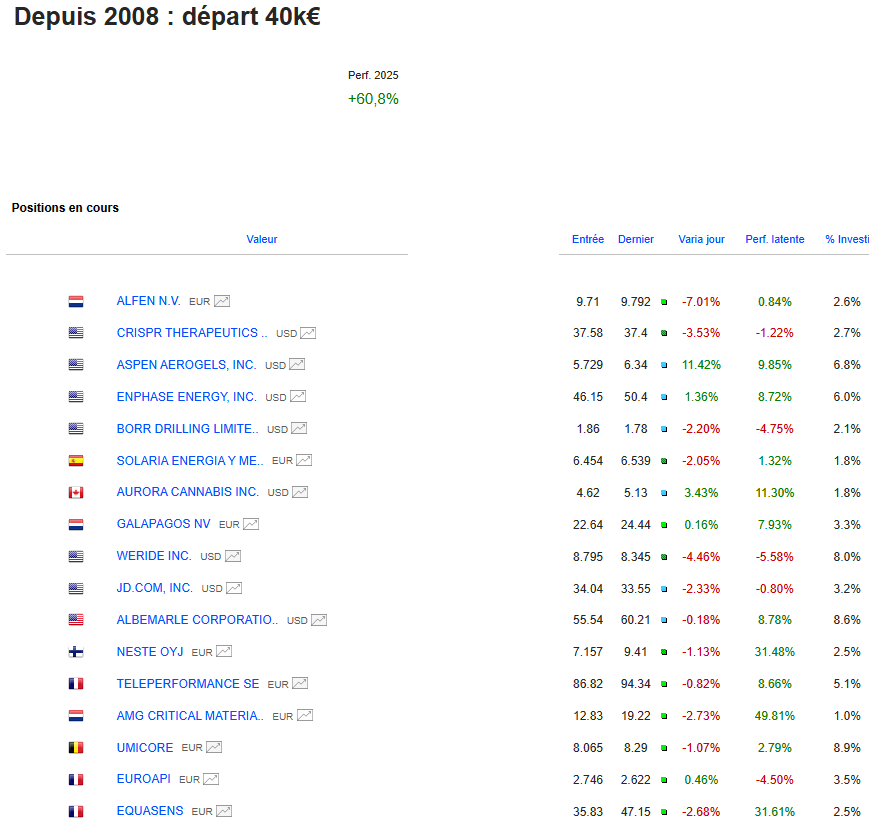Open chart icon for EUROAPI
Viewport: 869px width, 828px height.
(211, 780)
